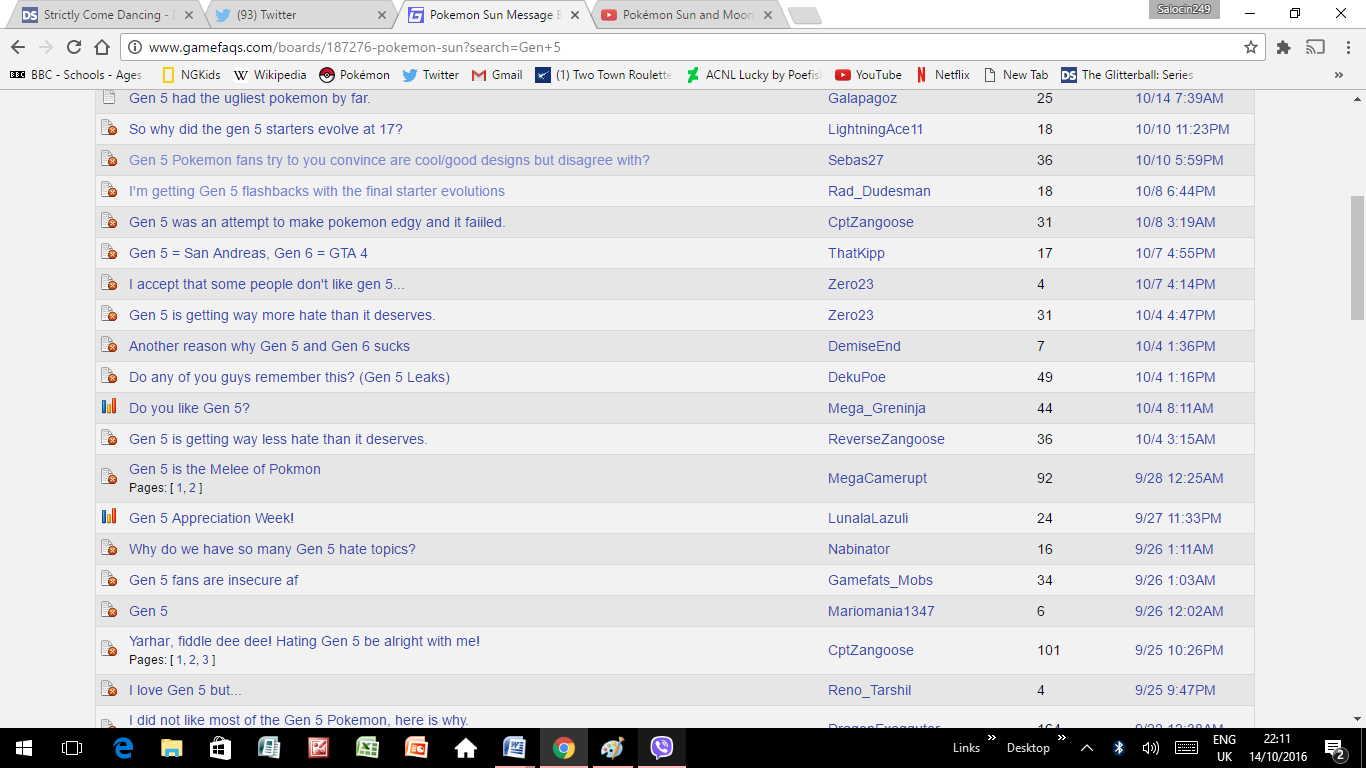Open topic 'Gen 5 = San Andreas, Gen 6 = GTA 4'
1366x768 pixels.
[248, 253]
